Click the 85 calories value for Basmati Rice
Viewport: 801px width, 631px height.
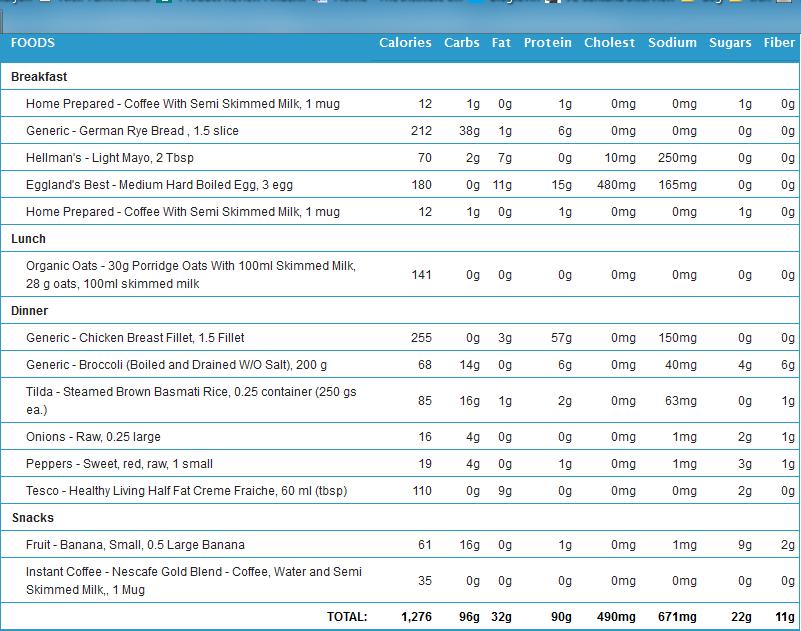[x=425, y=401]
